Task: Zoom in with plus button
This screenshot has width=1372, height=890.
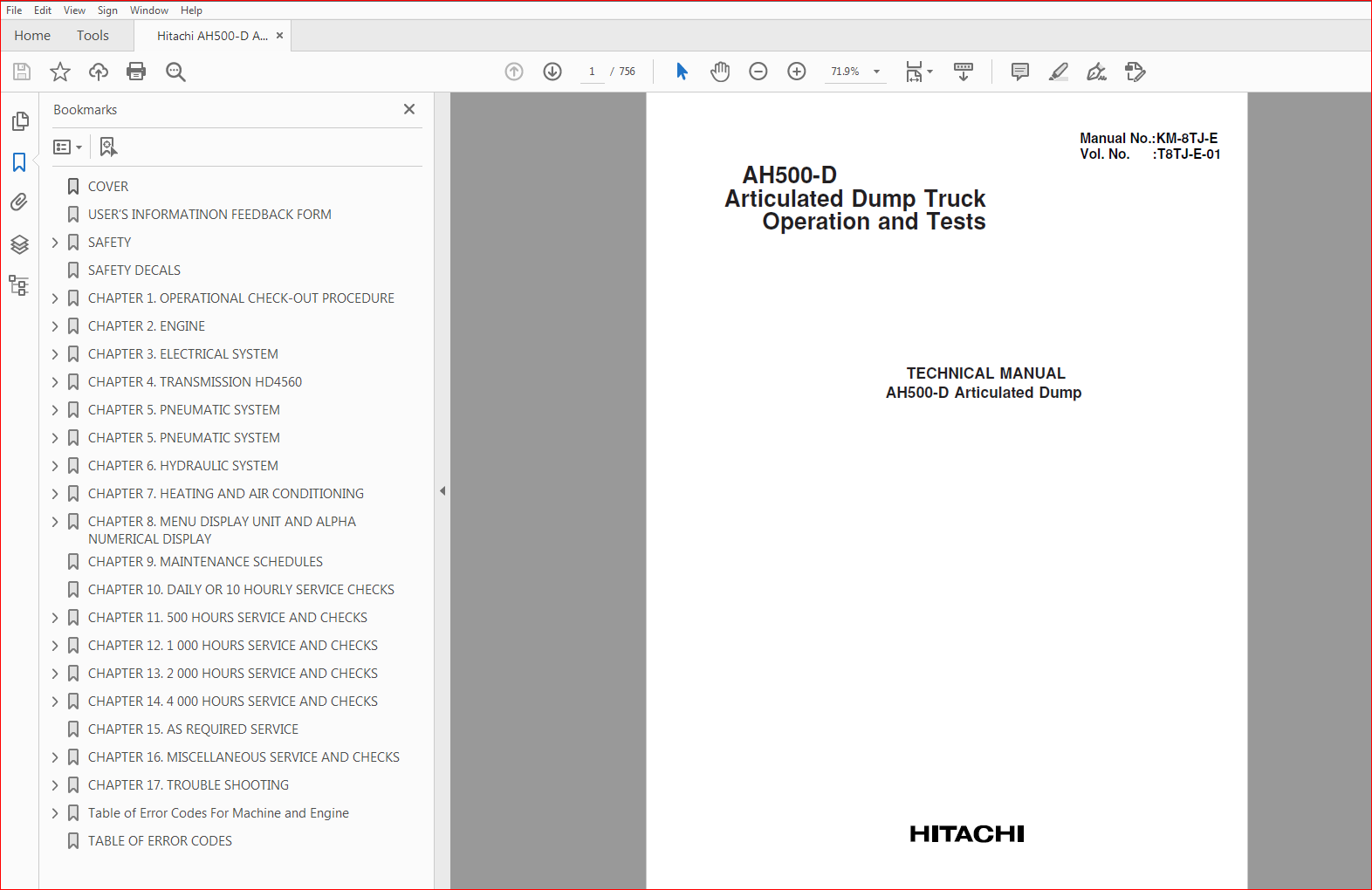Action: click(797, 72)
